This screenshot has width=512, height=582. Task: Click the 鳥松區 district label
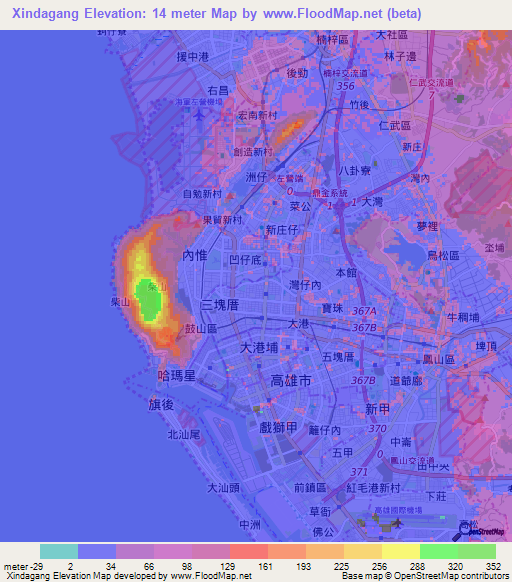coord(443,255)
